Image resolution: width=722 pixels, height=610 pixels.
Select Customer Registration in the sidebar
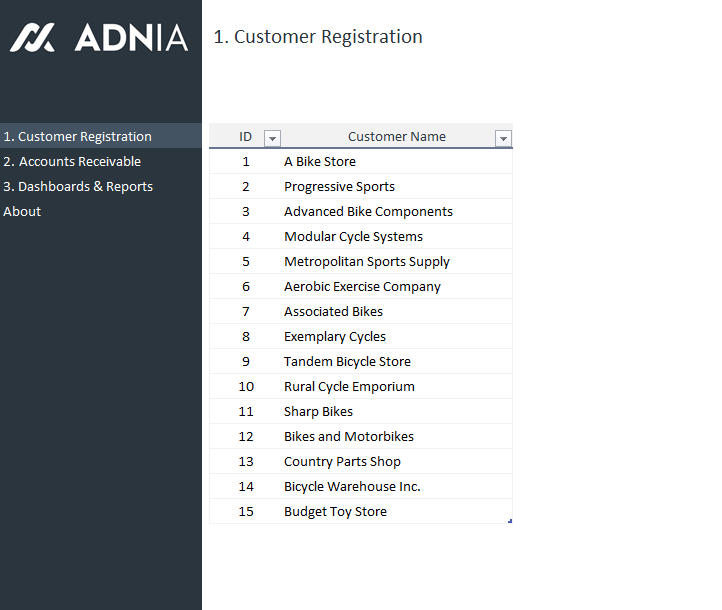78,137
